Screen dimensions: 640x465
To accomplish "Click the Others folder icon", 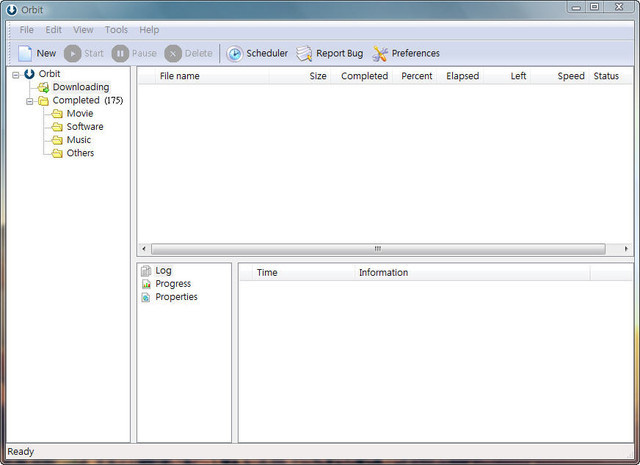I will (57, 153).
